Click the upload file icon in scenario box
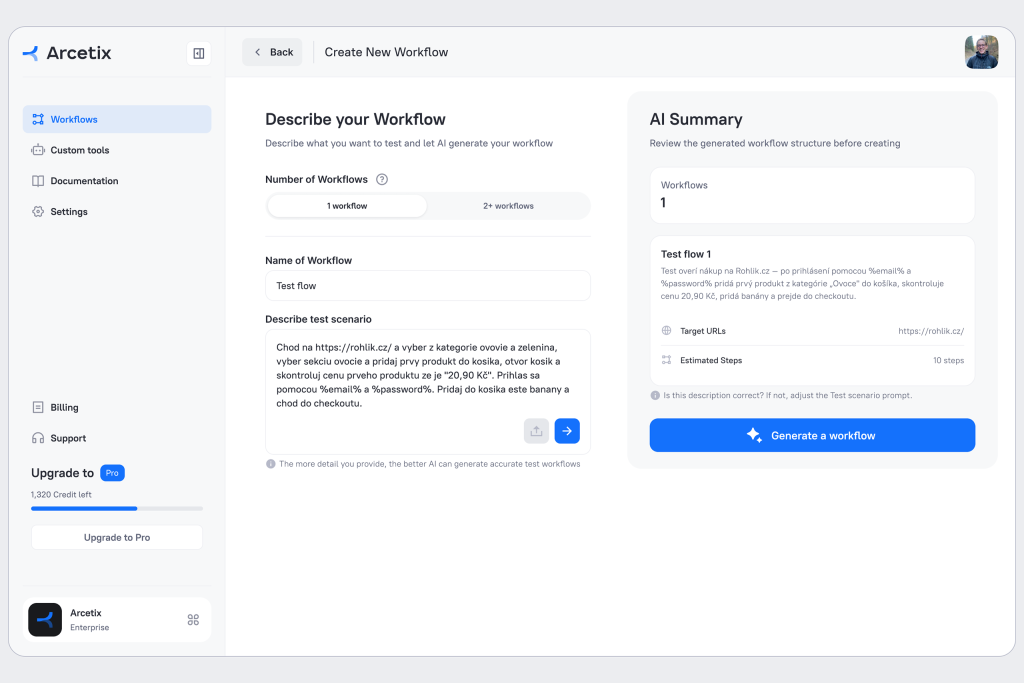Screen dimensions: 1024x683 pos(536,431)
